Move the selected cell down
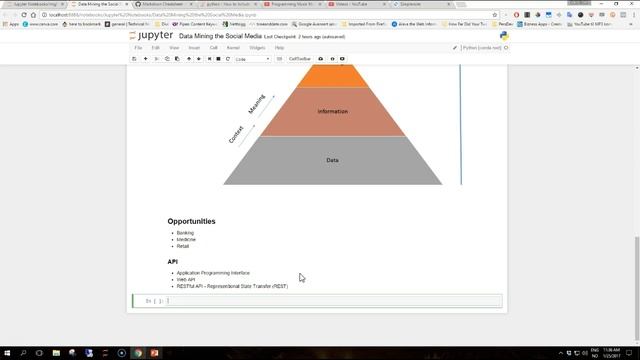This screenshot has height=360, width=640. 199,59
